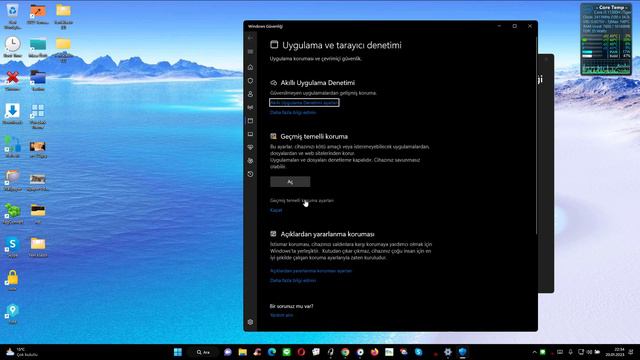Open Açıklardan yararlanma koruması ayarları link

tap(311, 271)
